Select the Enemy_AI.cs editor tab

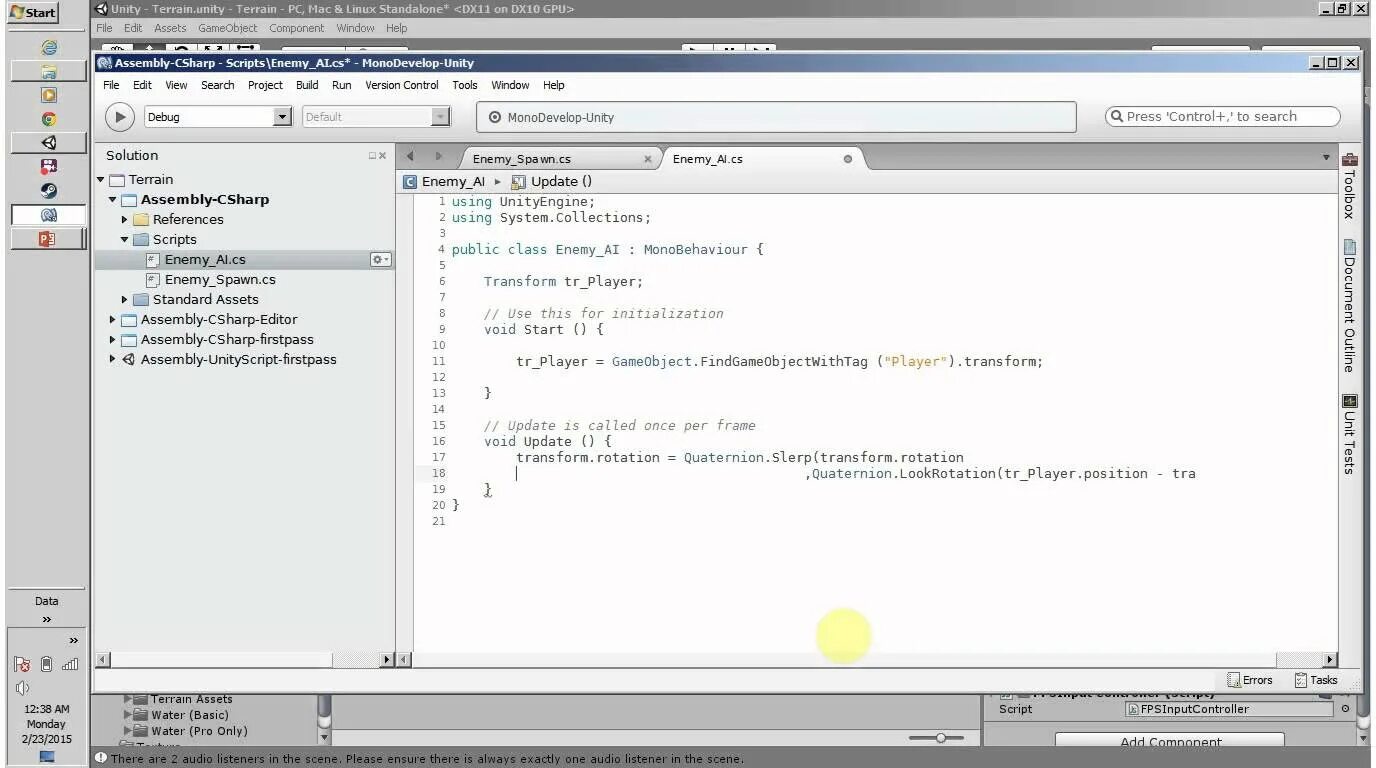pyautogui.click(x=708, y=159)
